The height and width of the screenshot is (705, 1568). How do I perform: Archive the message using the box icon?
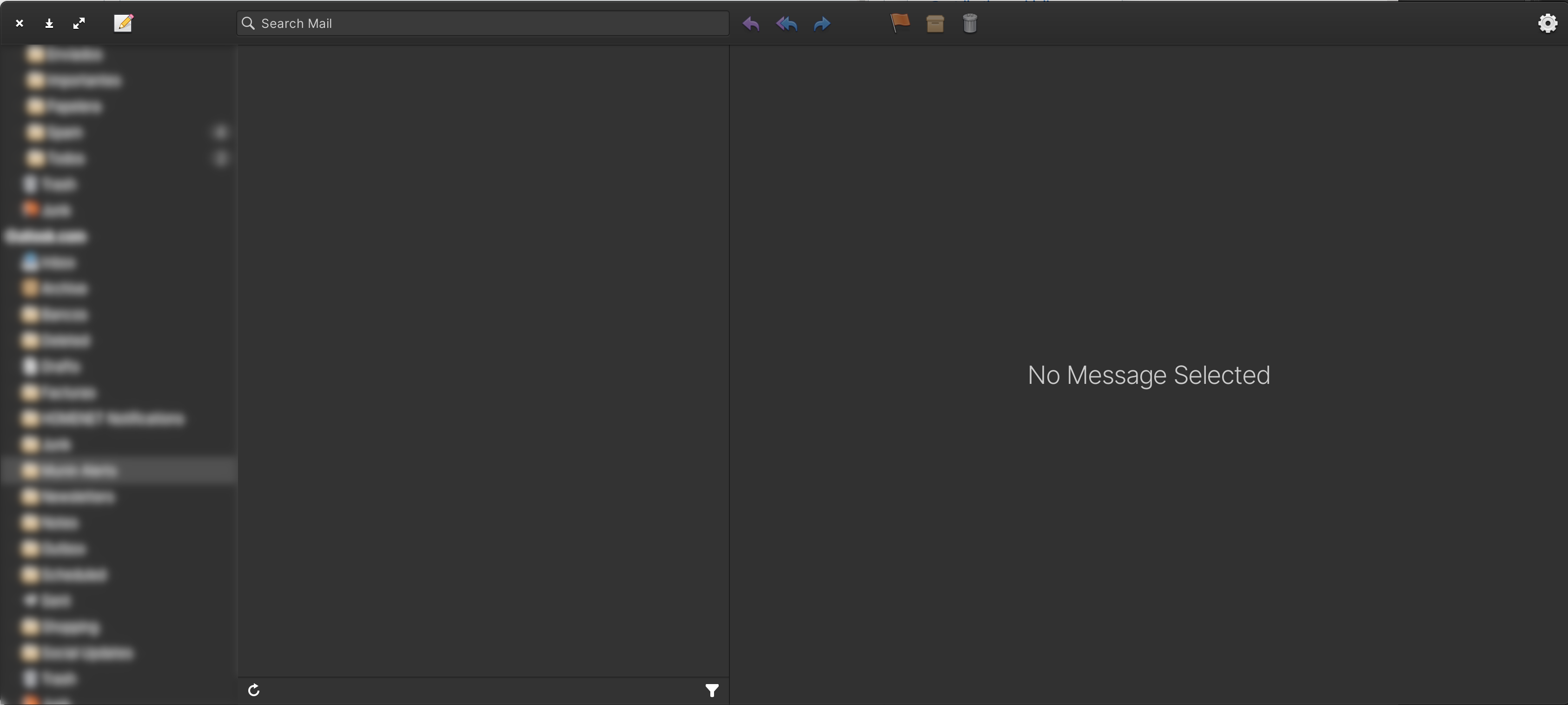tap(935, 23)
